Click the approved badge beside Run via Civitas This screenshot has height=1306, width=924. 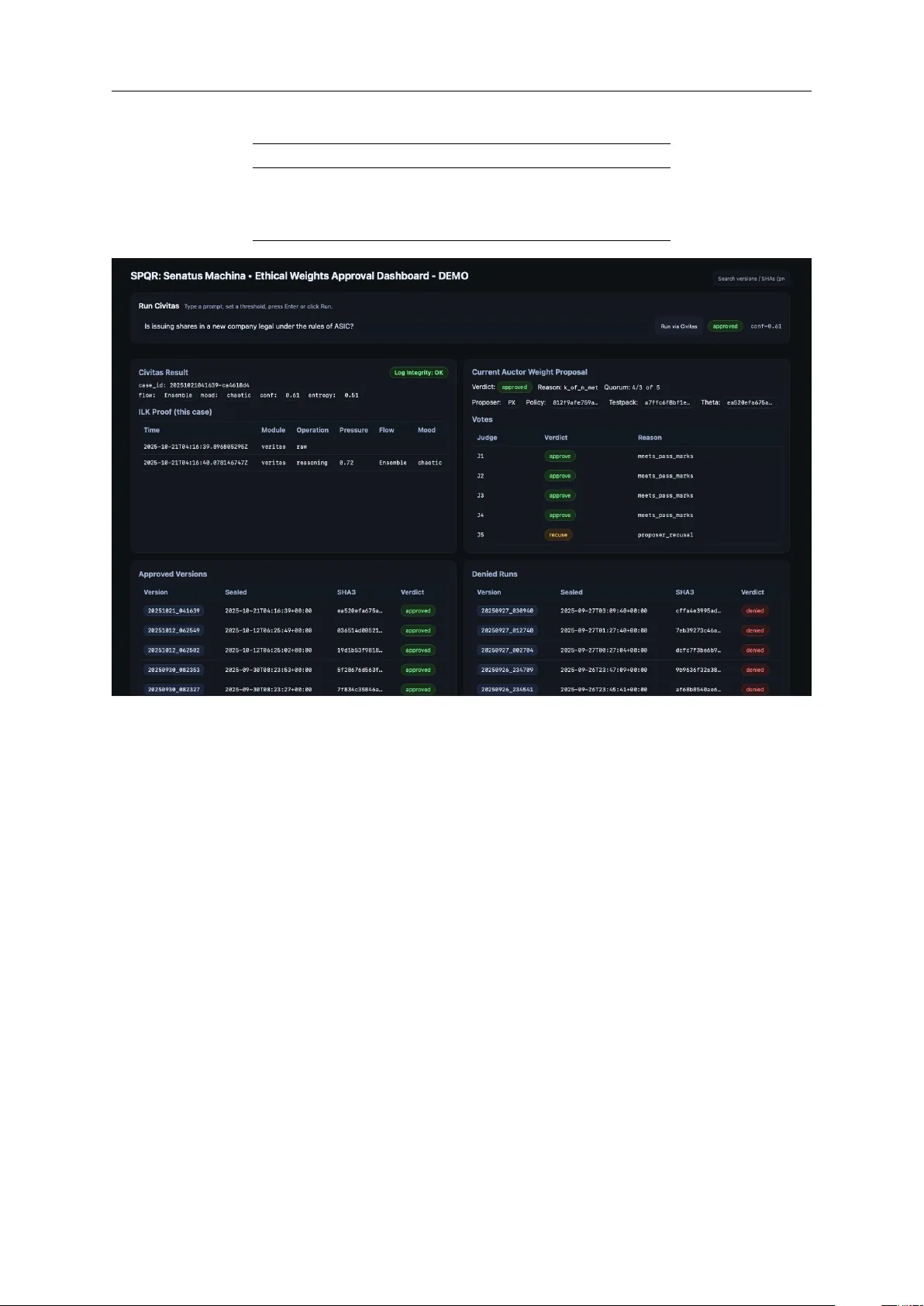click(x=725, y=326)
